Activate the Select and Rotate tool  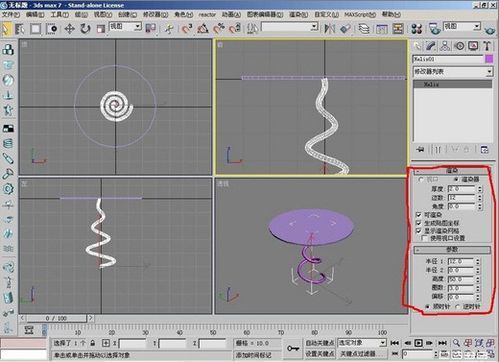point(85,29)
